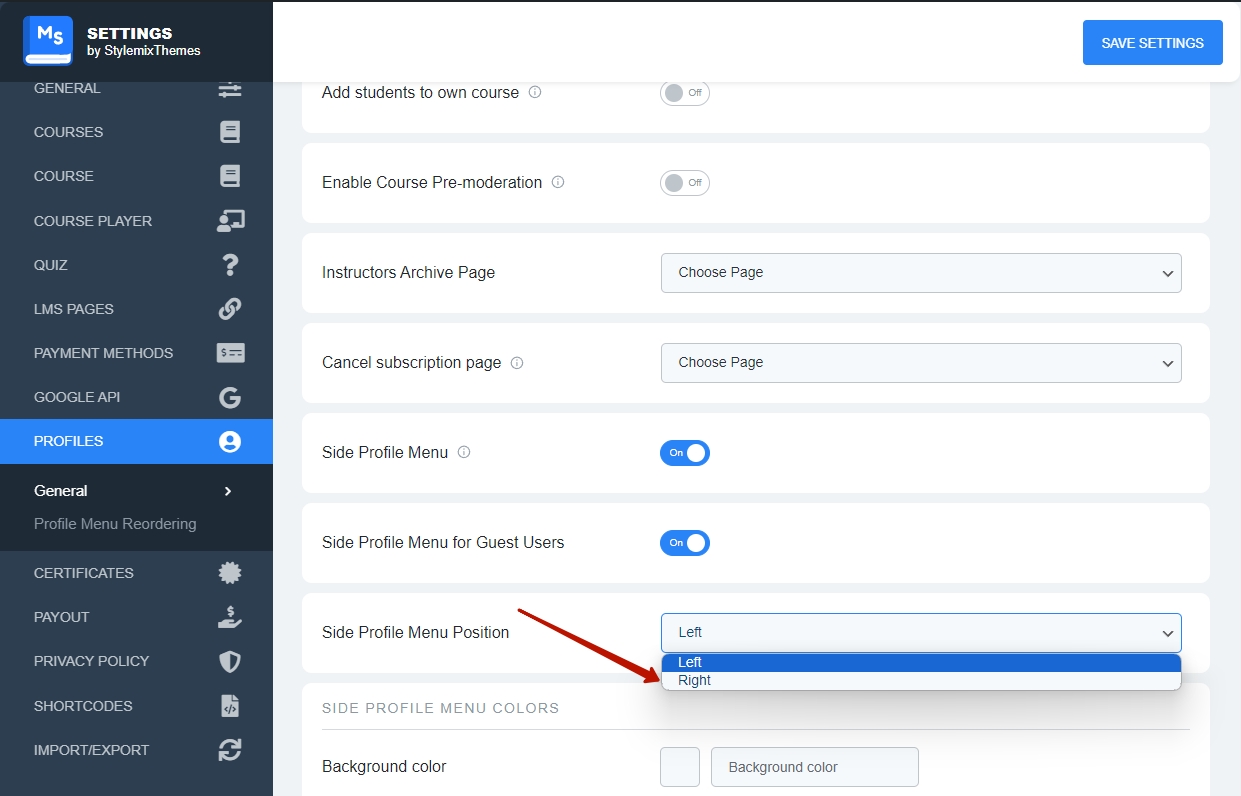
Task: Open Profile Menu Reordering sub-item
Action: click(115, 524)
